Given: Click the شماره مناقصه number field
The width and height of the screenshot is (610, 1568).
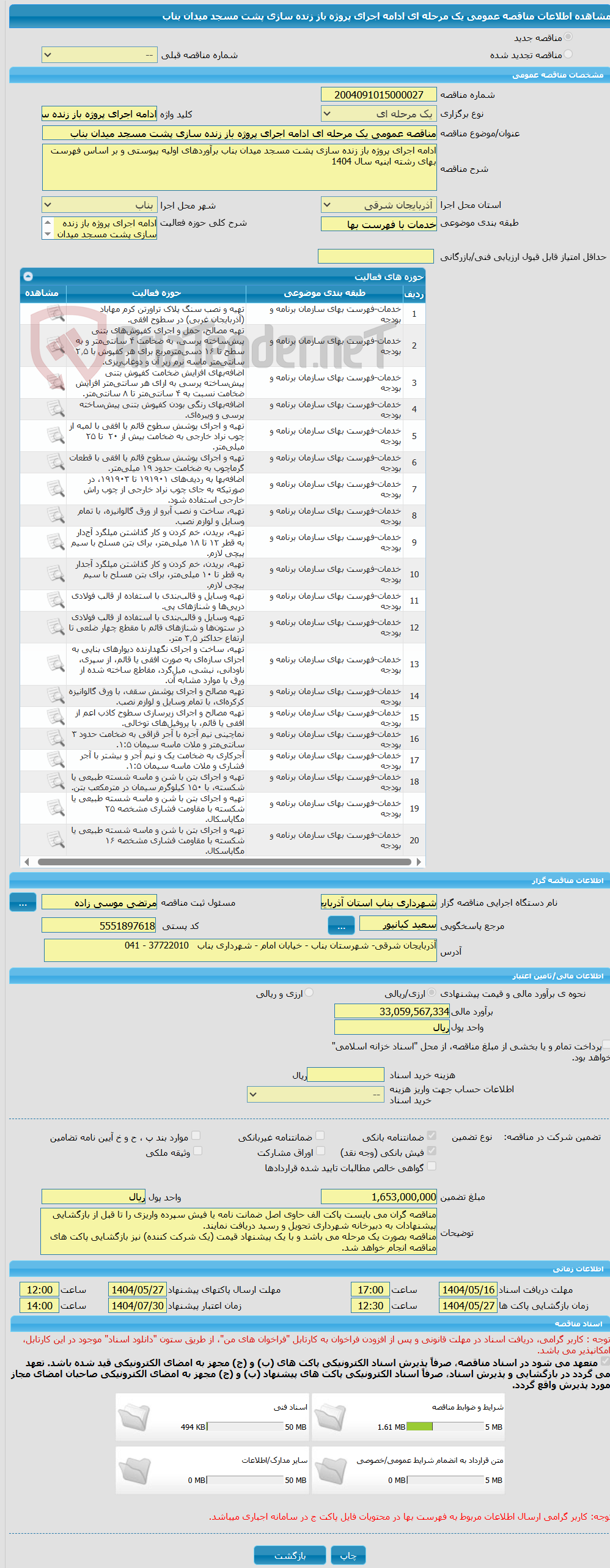Looking at the screenshot, I should pyautogui.click(x=378, y=95).
